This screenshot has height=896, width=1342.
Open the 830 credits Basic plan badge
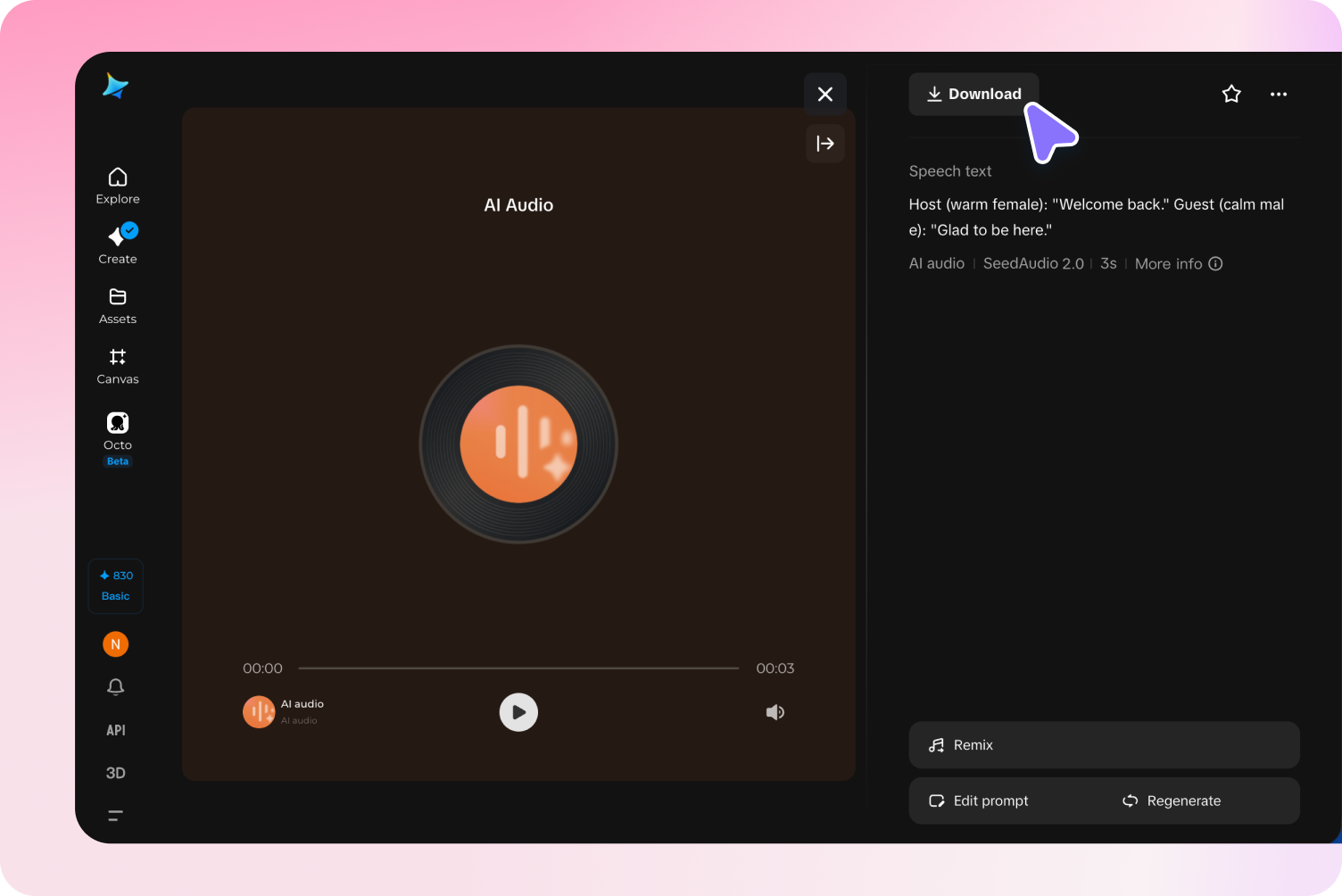tap(116, 585)
